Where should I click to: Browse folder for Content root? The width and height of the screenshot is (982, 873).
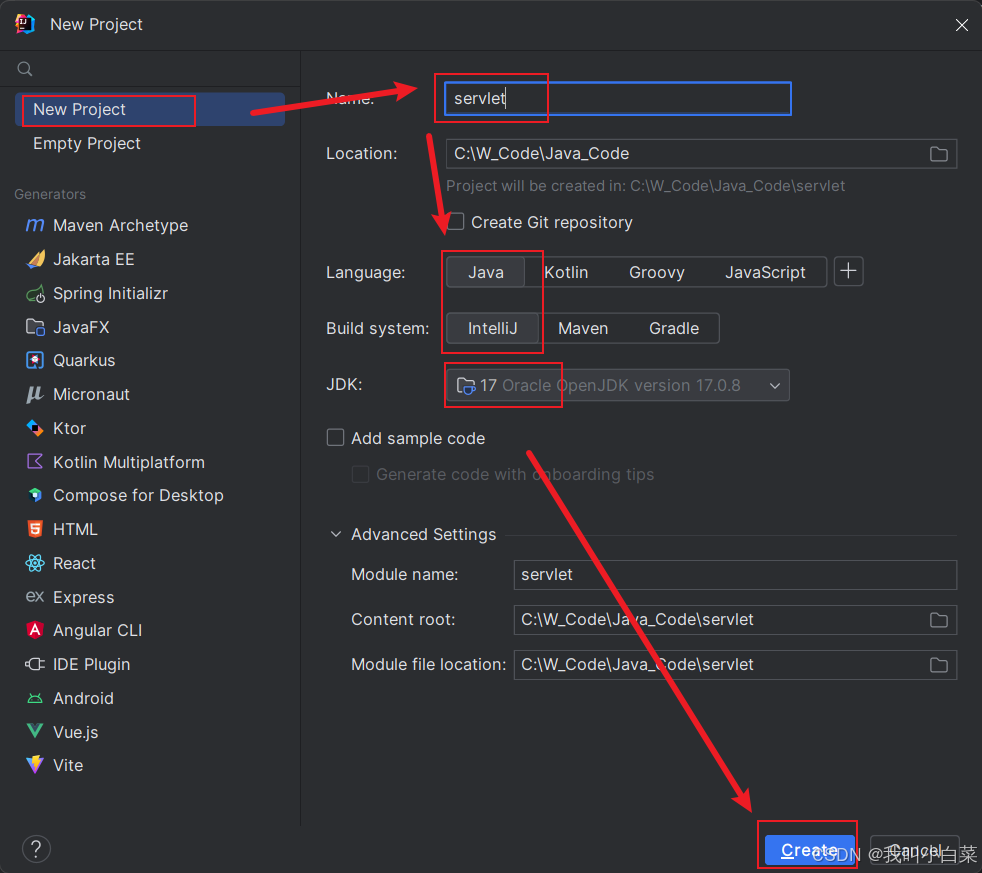[x=938, y=619]
